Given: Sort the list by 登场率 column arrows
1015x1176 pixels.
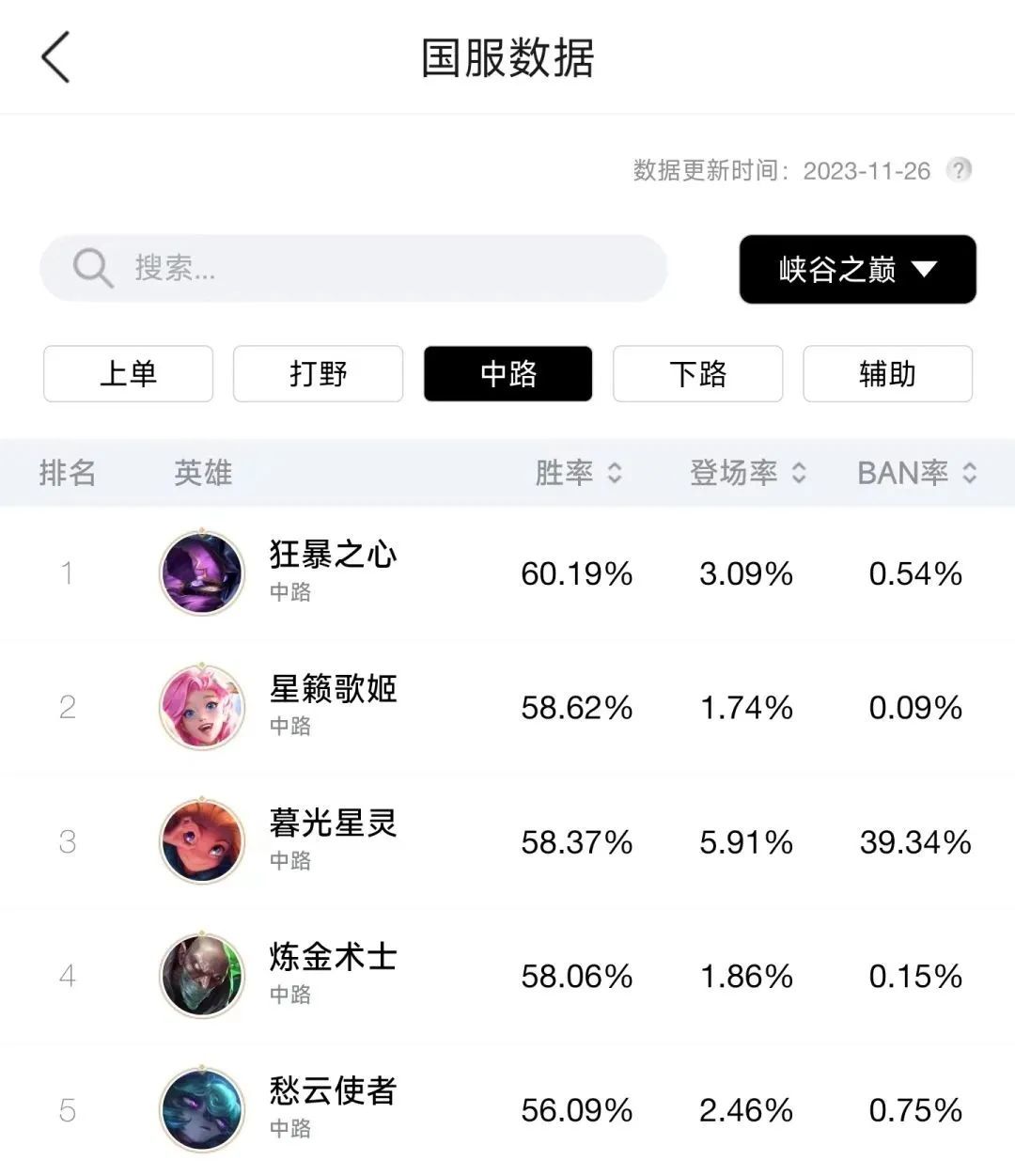Looking at the screenshot, I should click(799, 472).
